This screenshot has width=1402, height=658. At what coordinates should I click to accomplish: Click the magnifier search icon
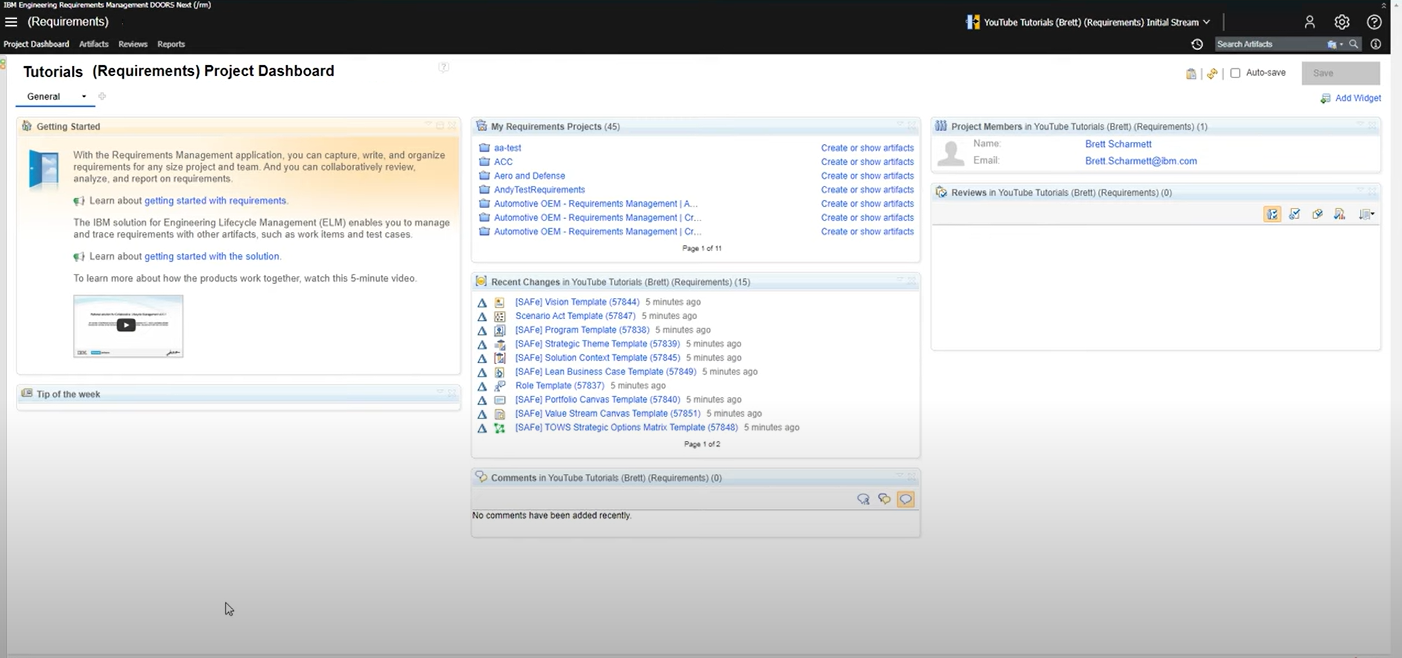1354,44
